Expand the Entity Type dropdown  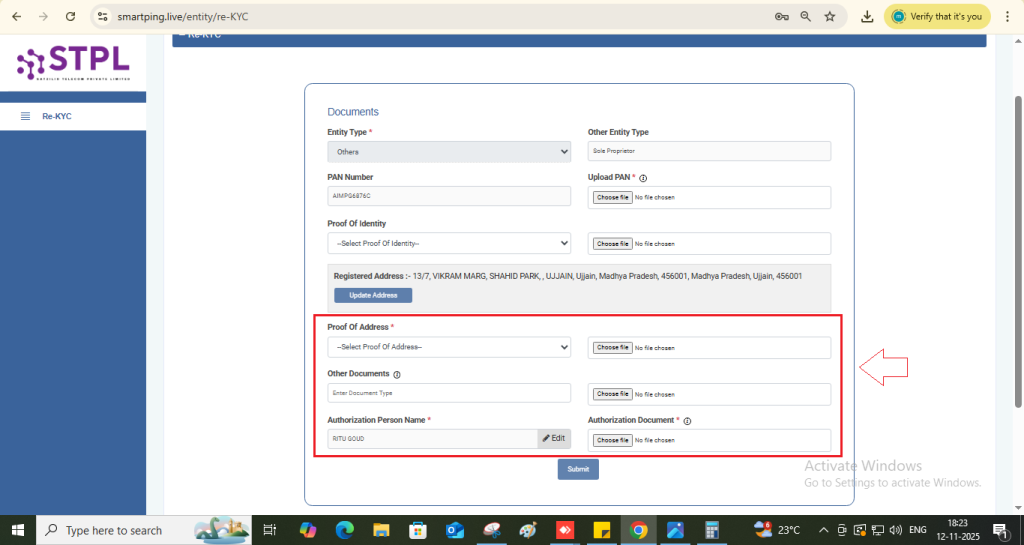(x=448, y=152)
